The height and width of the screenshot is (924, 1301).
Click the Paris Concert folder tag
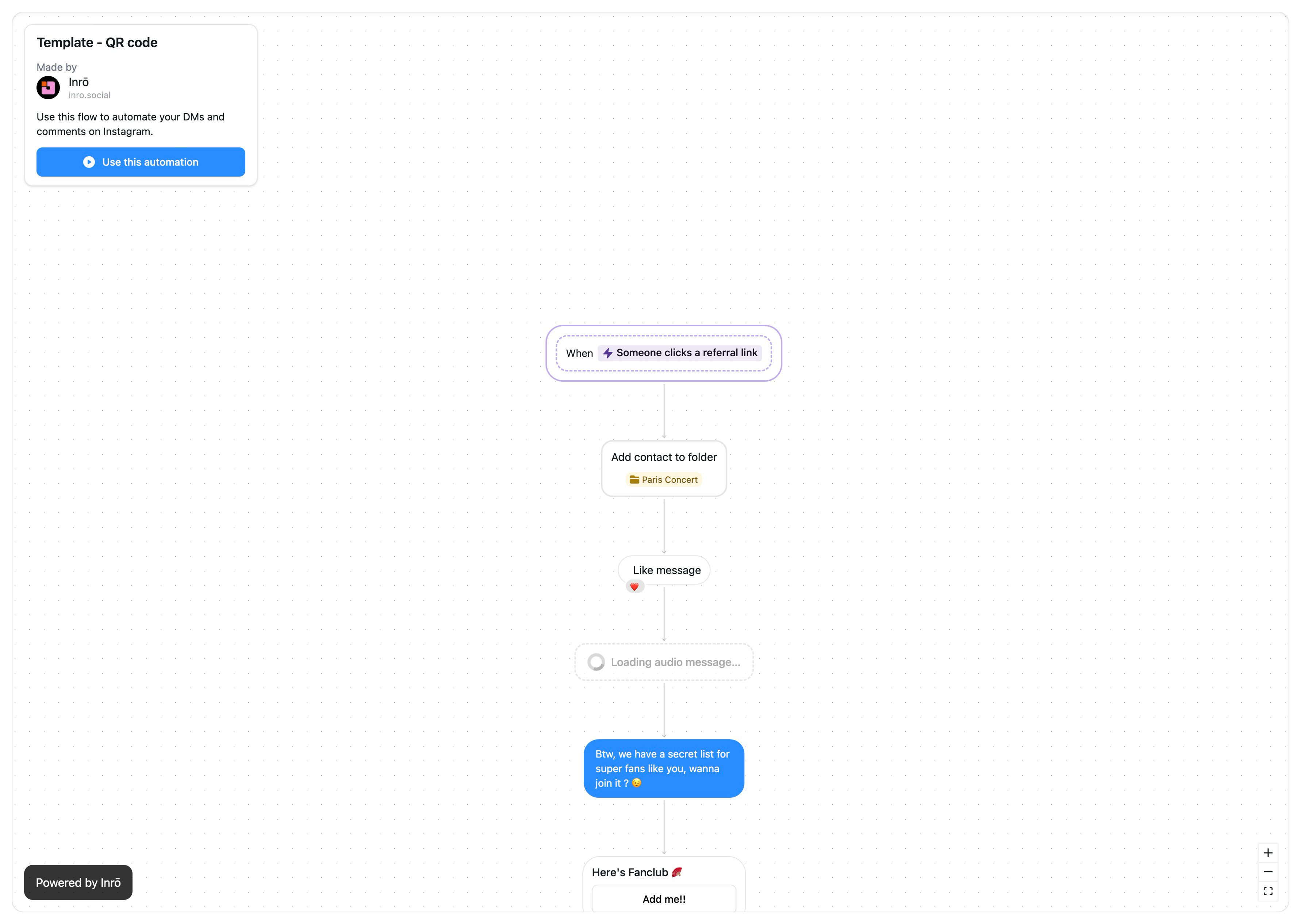click(x=664, y=480)
